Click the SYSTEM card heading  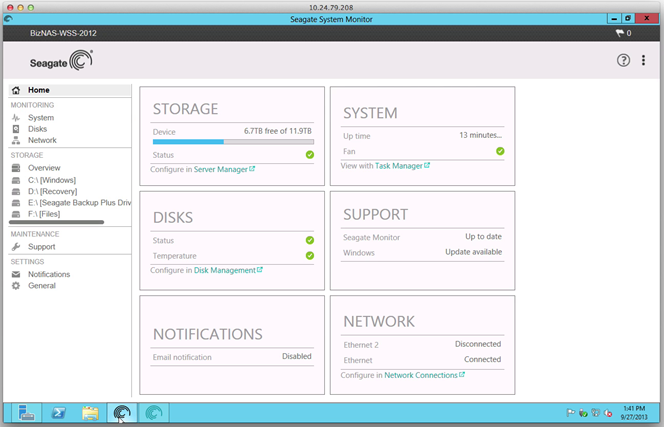pos(370,113)
